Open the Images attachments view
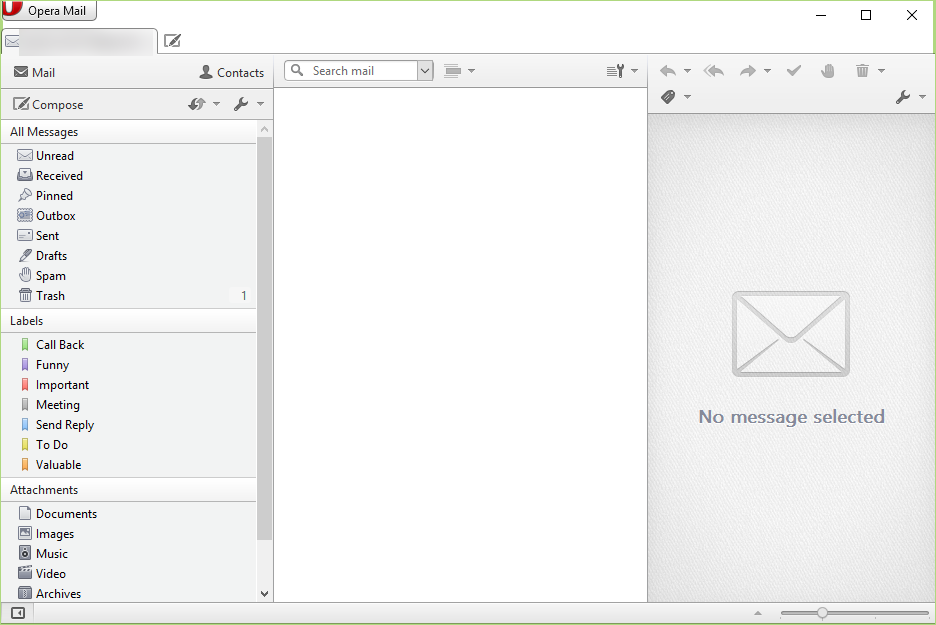 [x=129, y=534]
